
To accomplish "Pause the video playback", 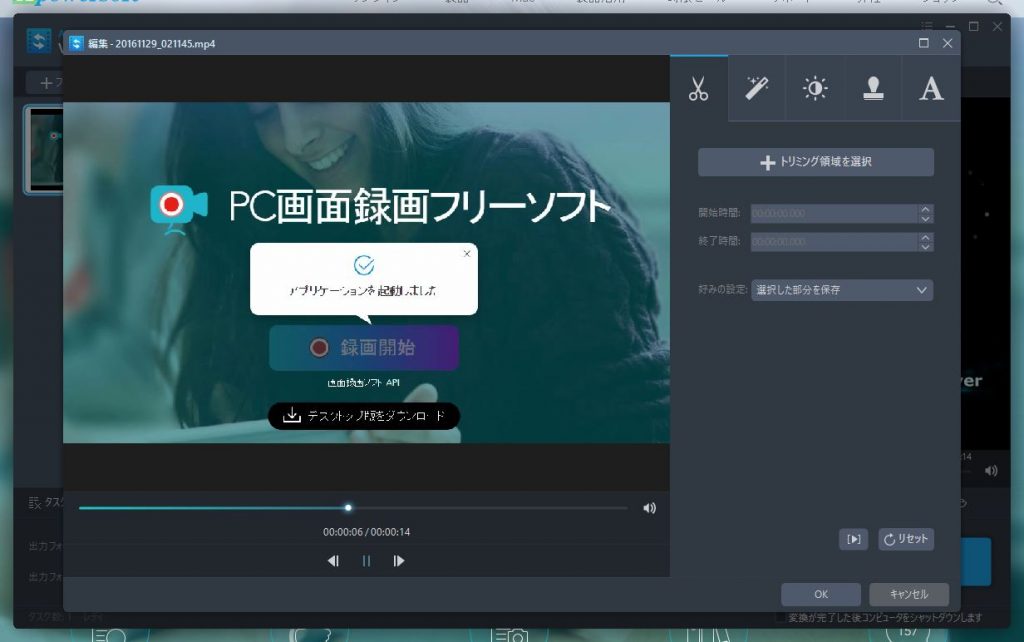I will (366, 561).
